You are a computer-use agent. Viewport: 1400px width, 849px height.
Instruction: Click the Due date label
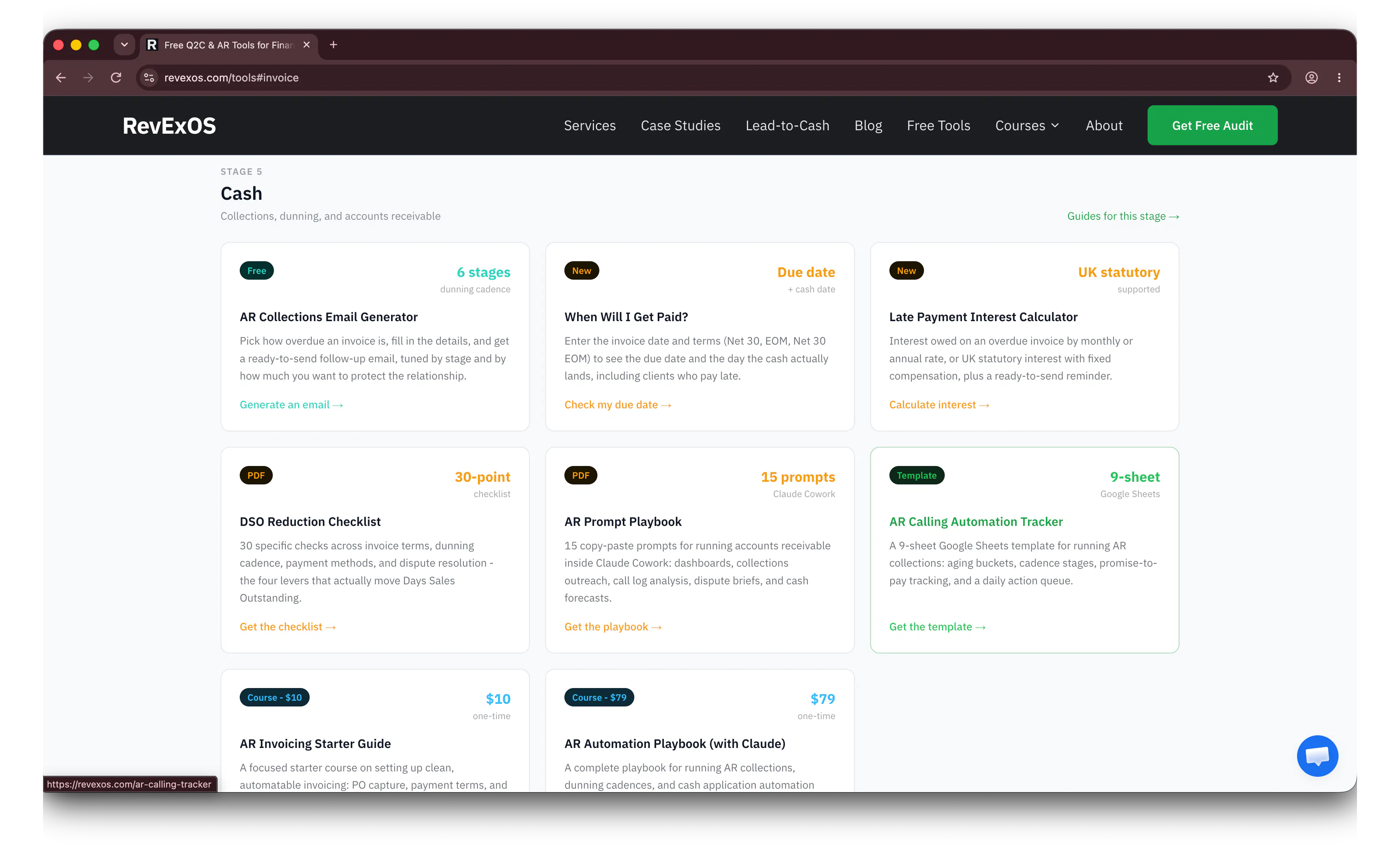point(806,272)
